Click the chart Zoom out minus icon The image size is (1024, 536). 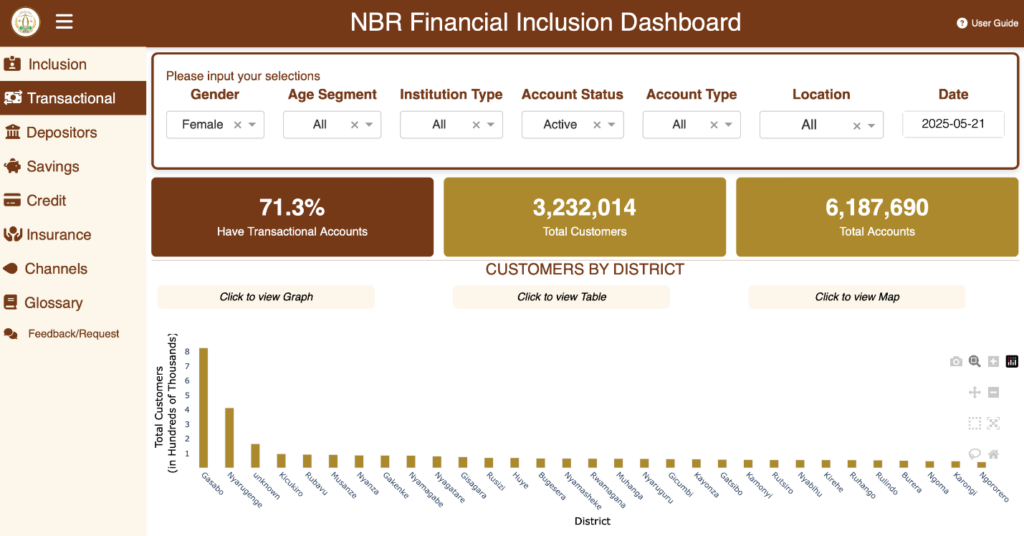[993, 393]
